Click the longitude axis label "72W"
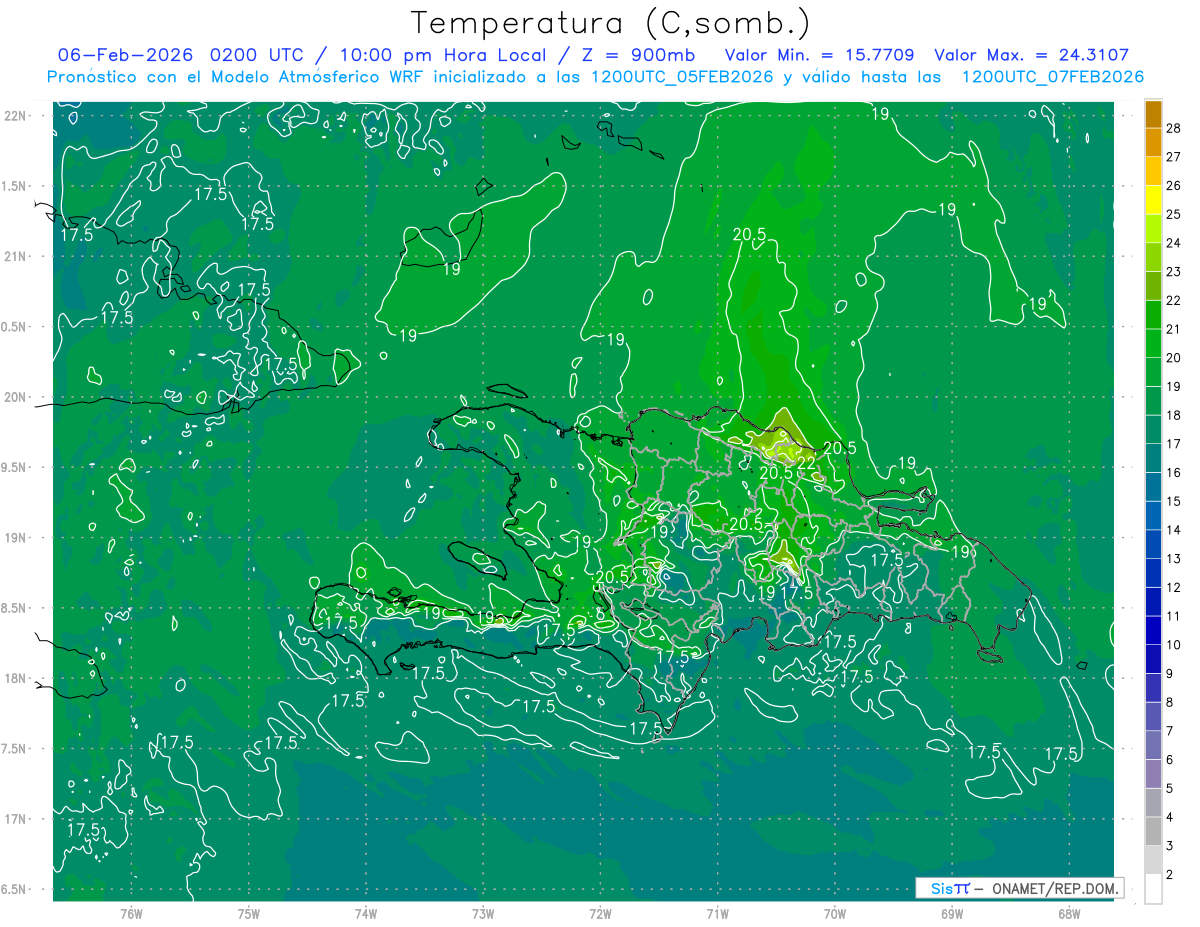Screen dimensions: 1200x927 tap(600, 914)
